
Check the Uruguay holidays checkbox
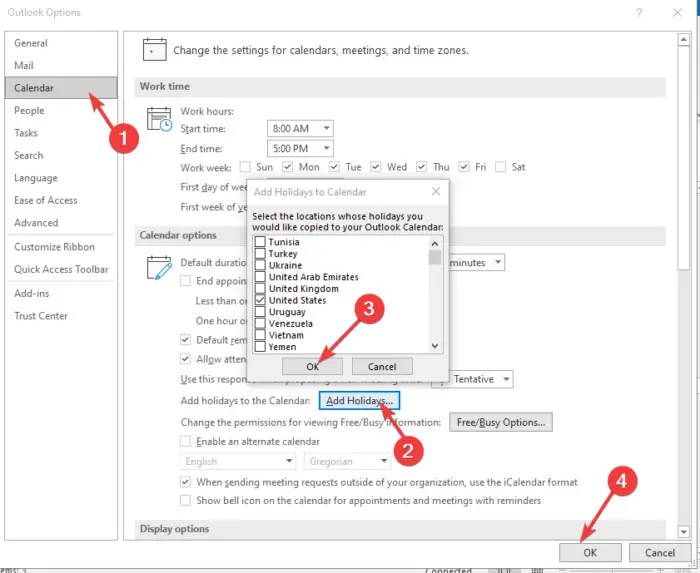(x=260, y=311)
